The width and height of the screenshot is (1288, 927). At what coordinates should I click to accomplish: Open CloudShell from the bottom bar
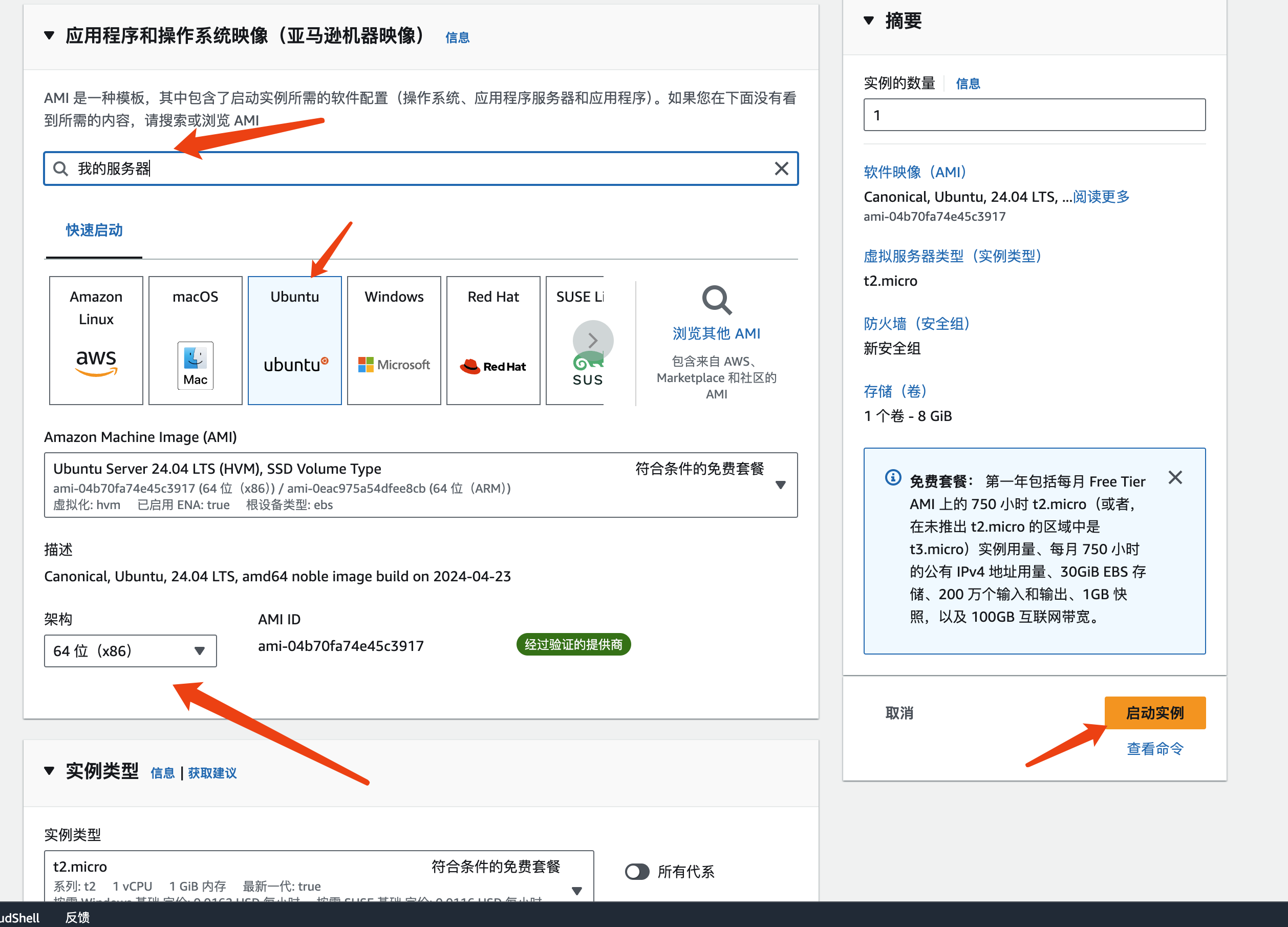[19, 917]
